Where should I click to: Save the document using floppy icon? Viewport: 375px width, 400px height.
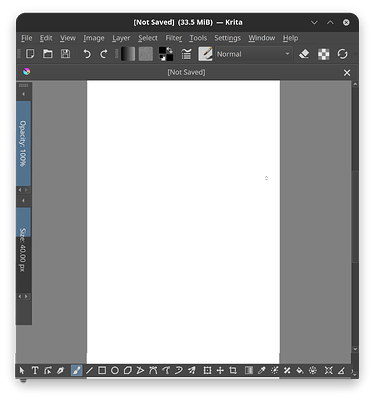[x=65, y=54]
